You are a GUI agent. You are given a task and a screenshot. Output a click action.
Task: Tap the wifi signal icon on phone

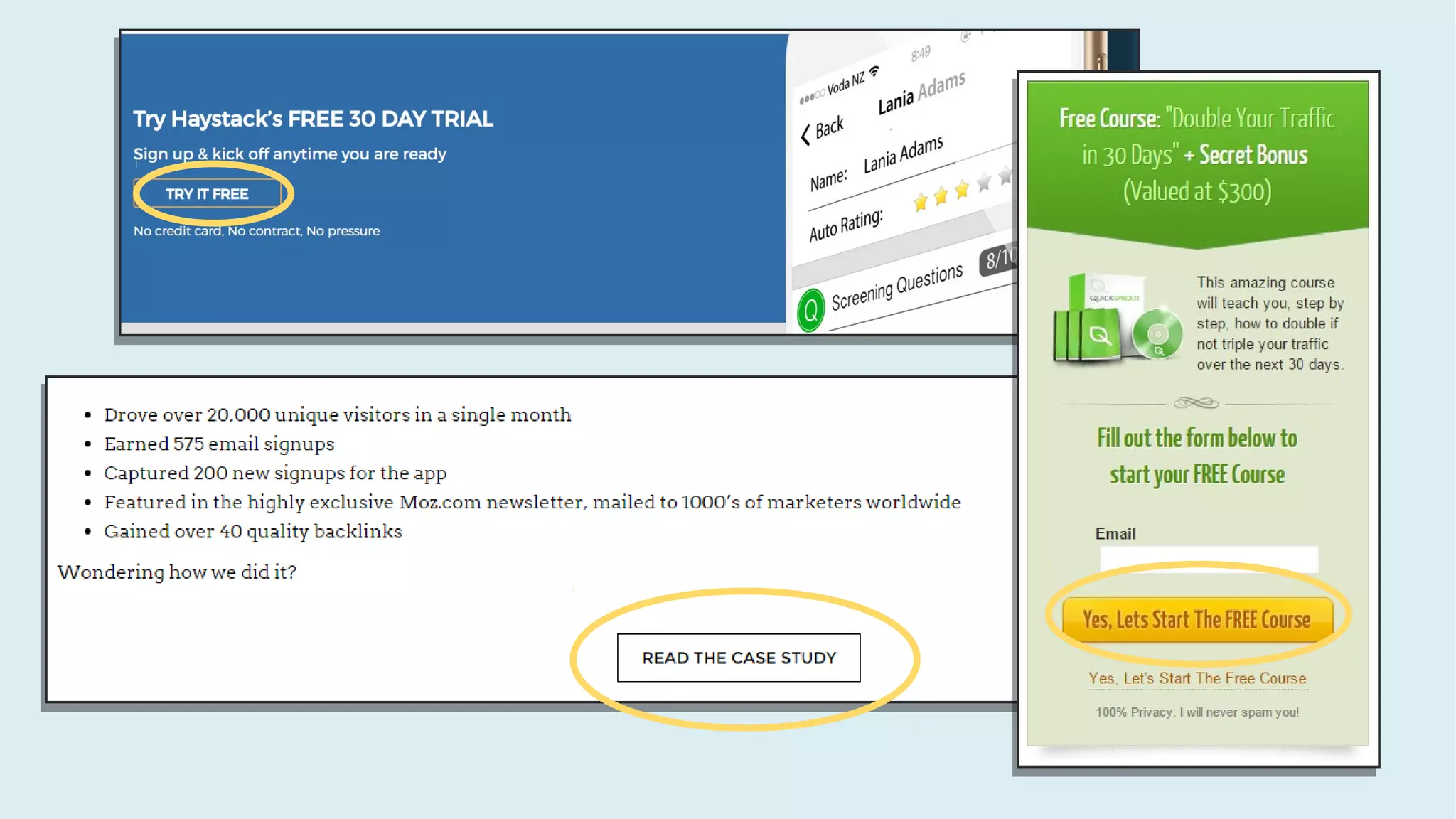[x=874, y=71]
